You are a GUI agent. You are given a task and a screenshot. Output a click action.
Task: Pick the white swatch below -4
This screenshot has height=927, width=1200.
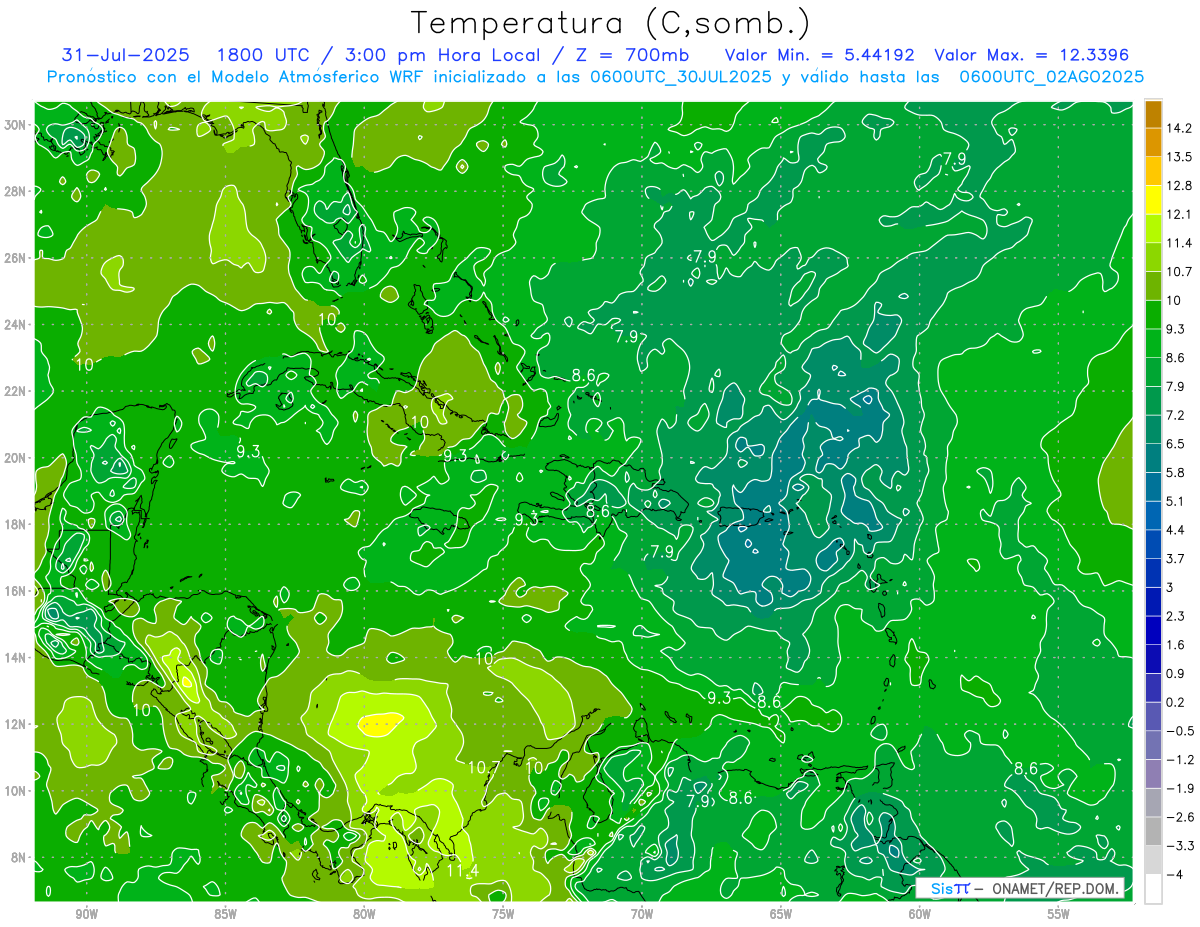tap(1153, 888)
